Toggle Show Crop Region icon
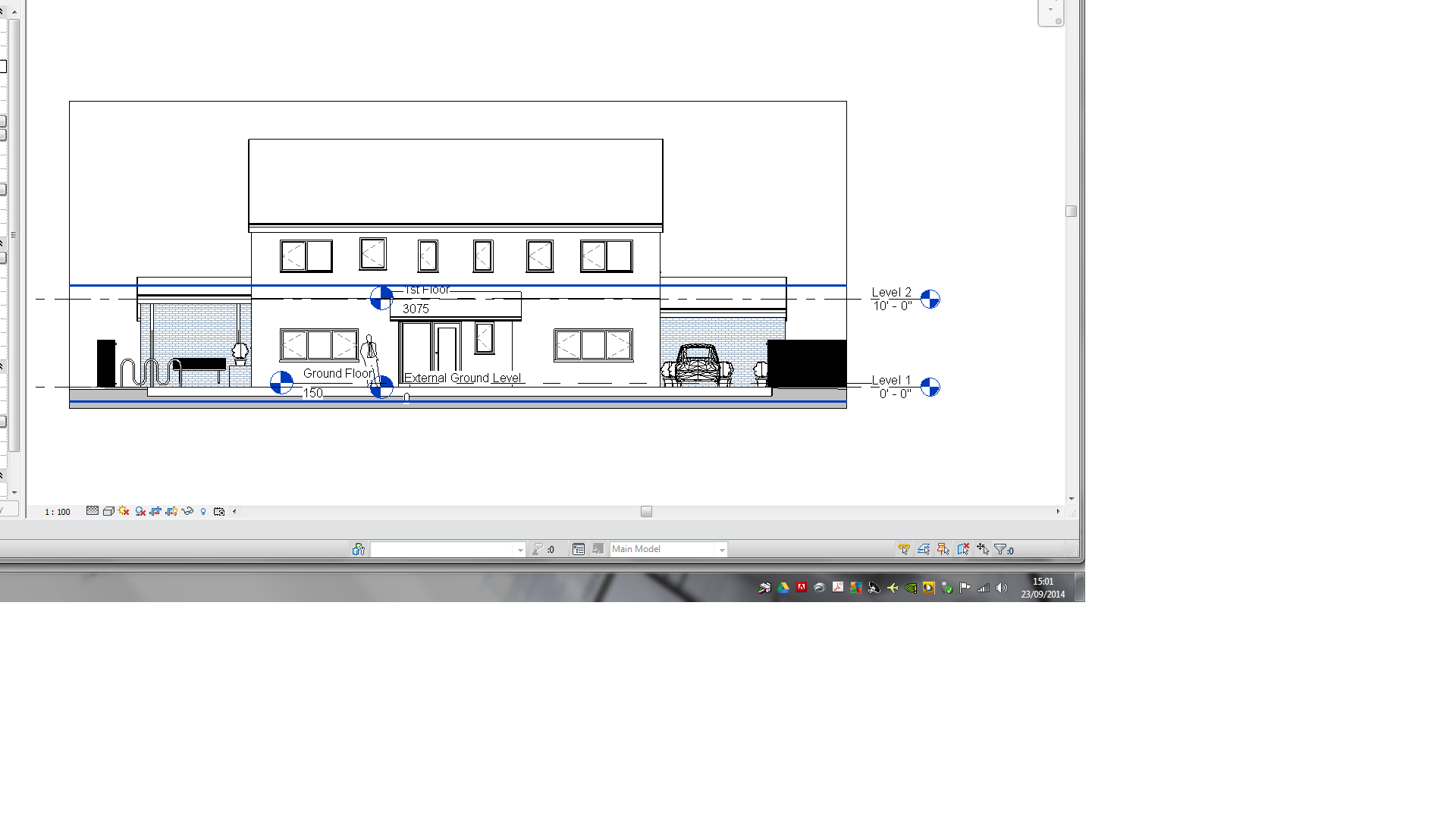Image resolution: width=1456 pixels, height=819 pixels. click(171, 511)
